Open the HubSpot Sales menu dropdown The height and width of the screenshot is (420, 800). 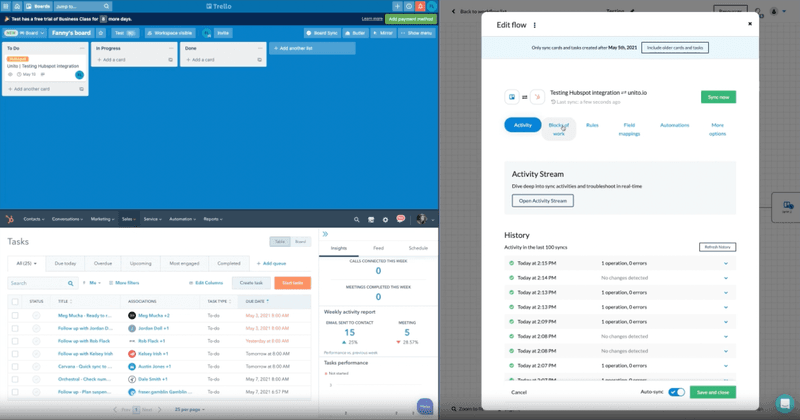tap(128, 219)
